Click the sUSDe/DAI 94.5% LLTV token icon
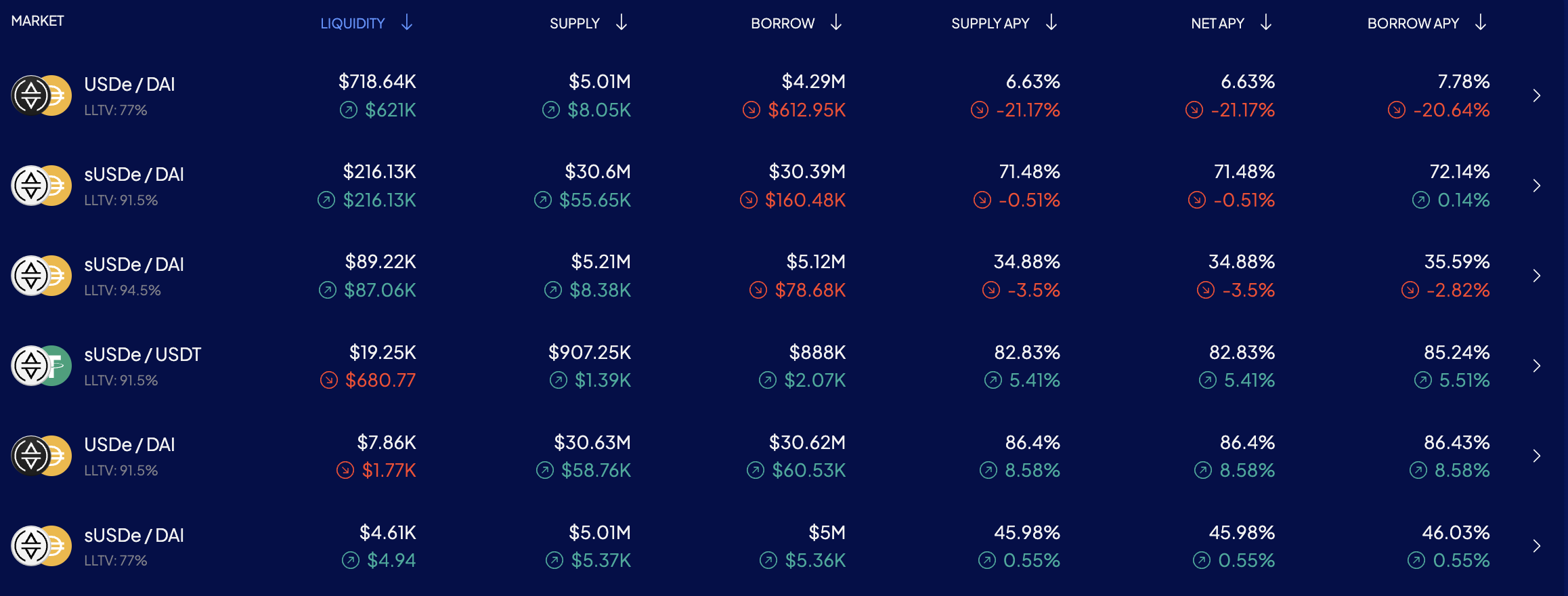The height and width of the screenshot is (596, 1568). [x=41, y=276]
